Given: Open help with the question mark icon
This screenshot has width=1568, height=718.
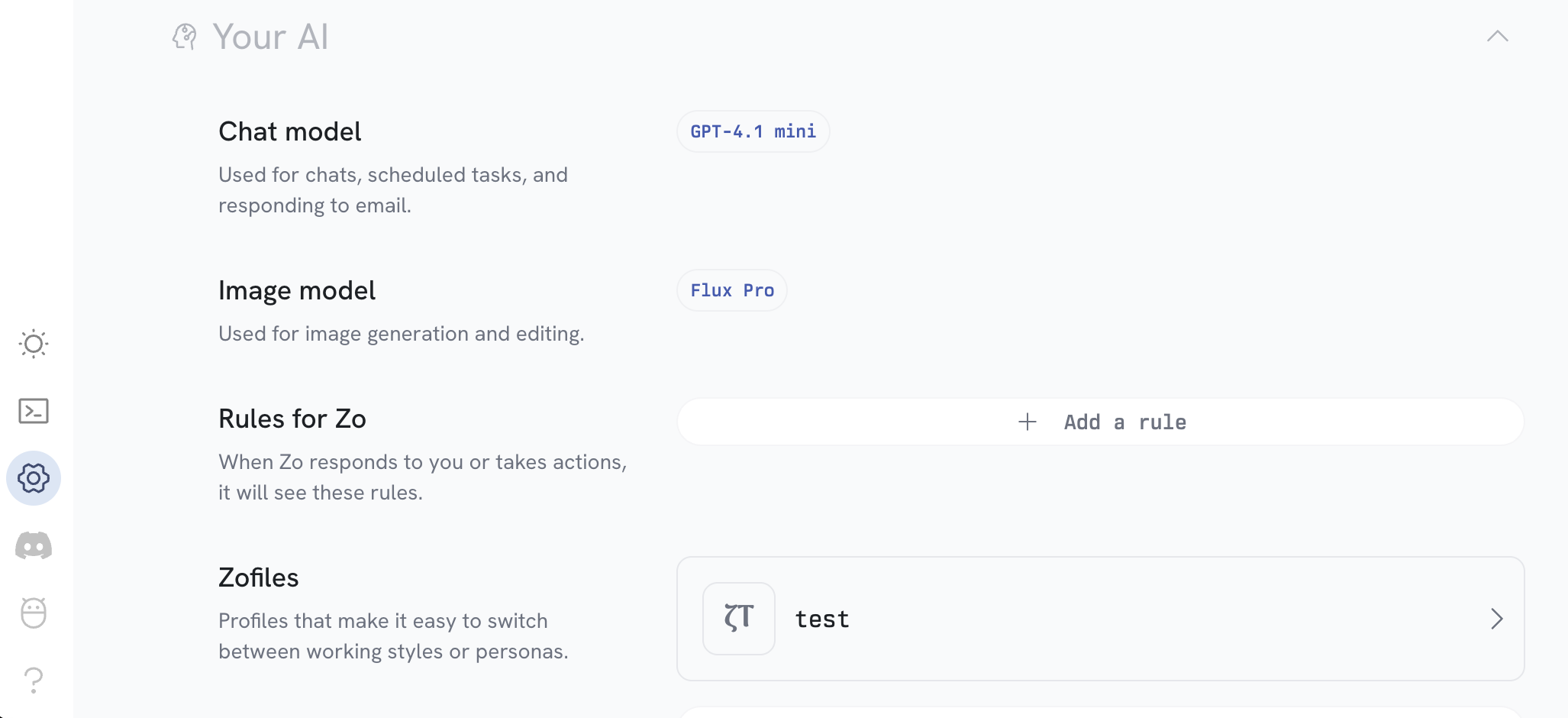Looking at the screenshot, I should click(x=34, y=680).
